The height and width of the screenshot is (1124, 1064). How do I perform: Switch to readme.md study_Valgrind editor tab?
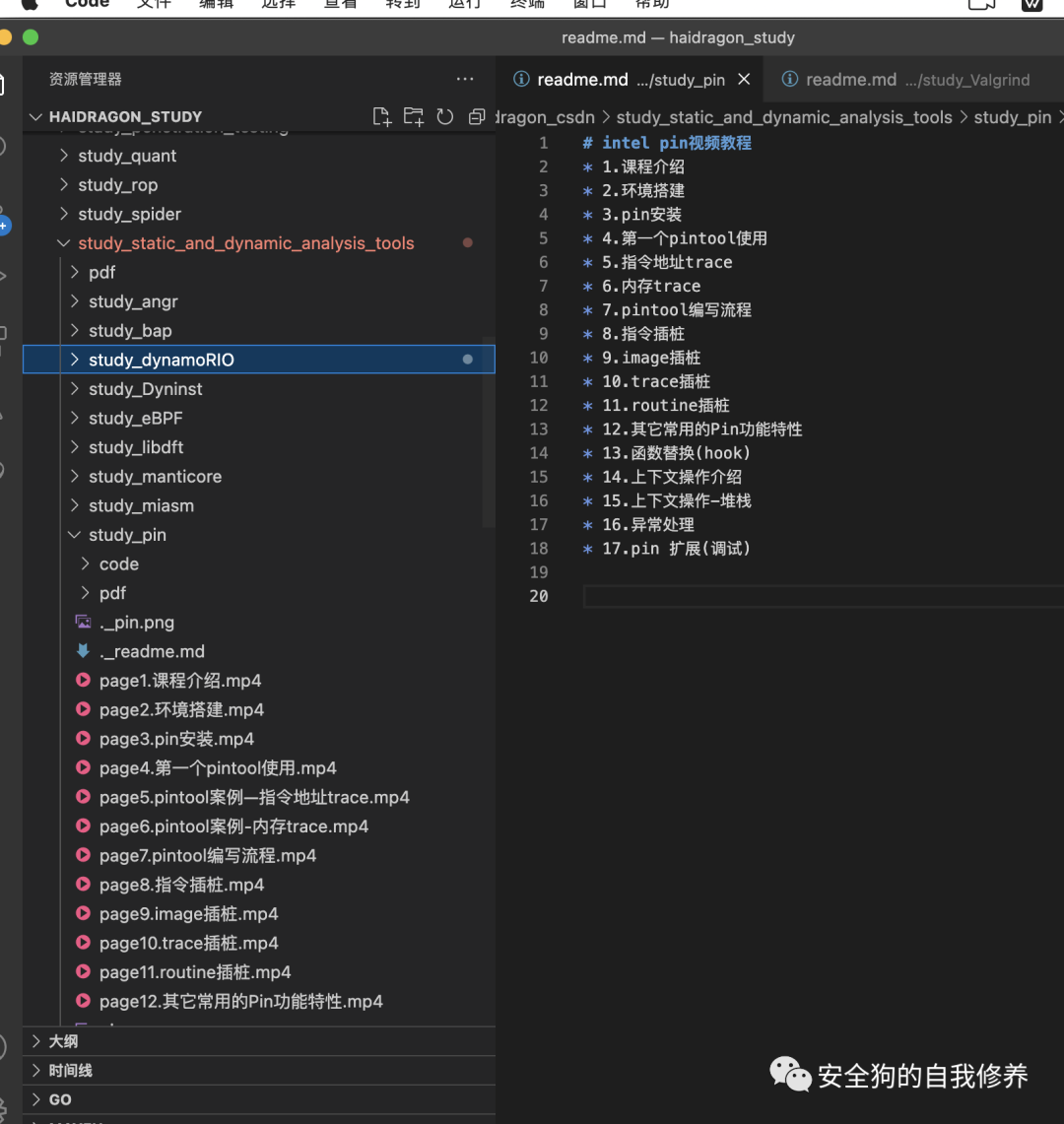pos(914,80)
